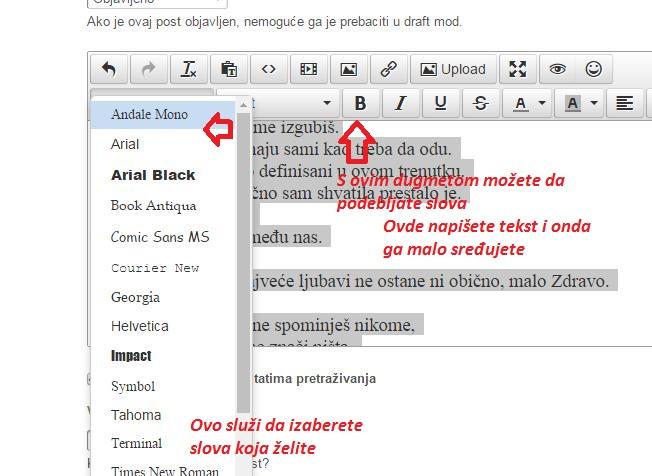
Task: Open the emoticons smiley icon
Action: 594,69
